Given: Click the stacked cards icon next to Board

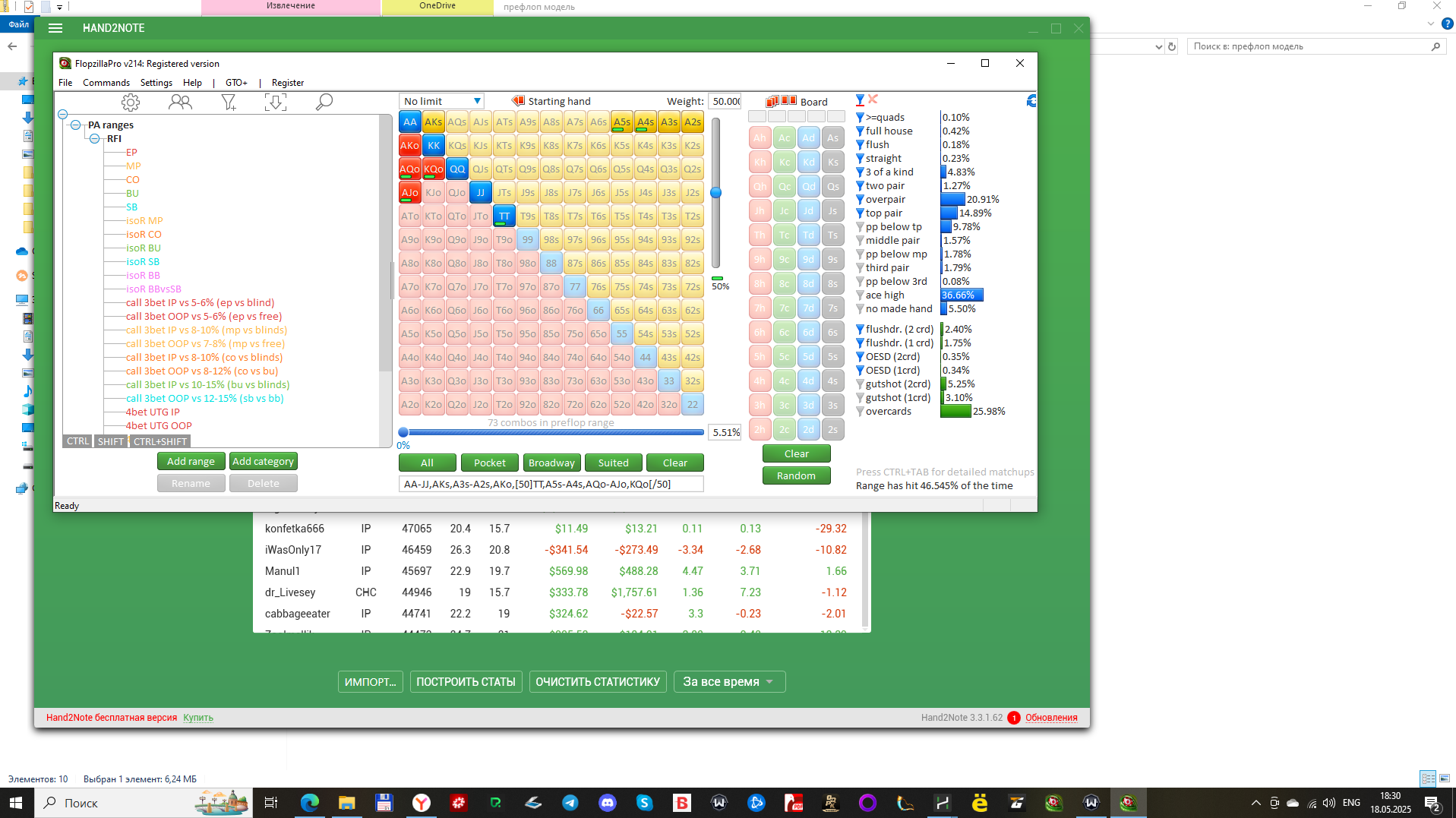Looking at the screenshot, I should point(772,101).
